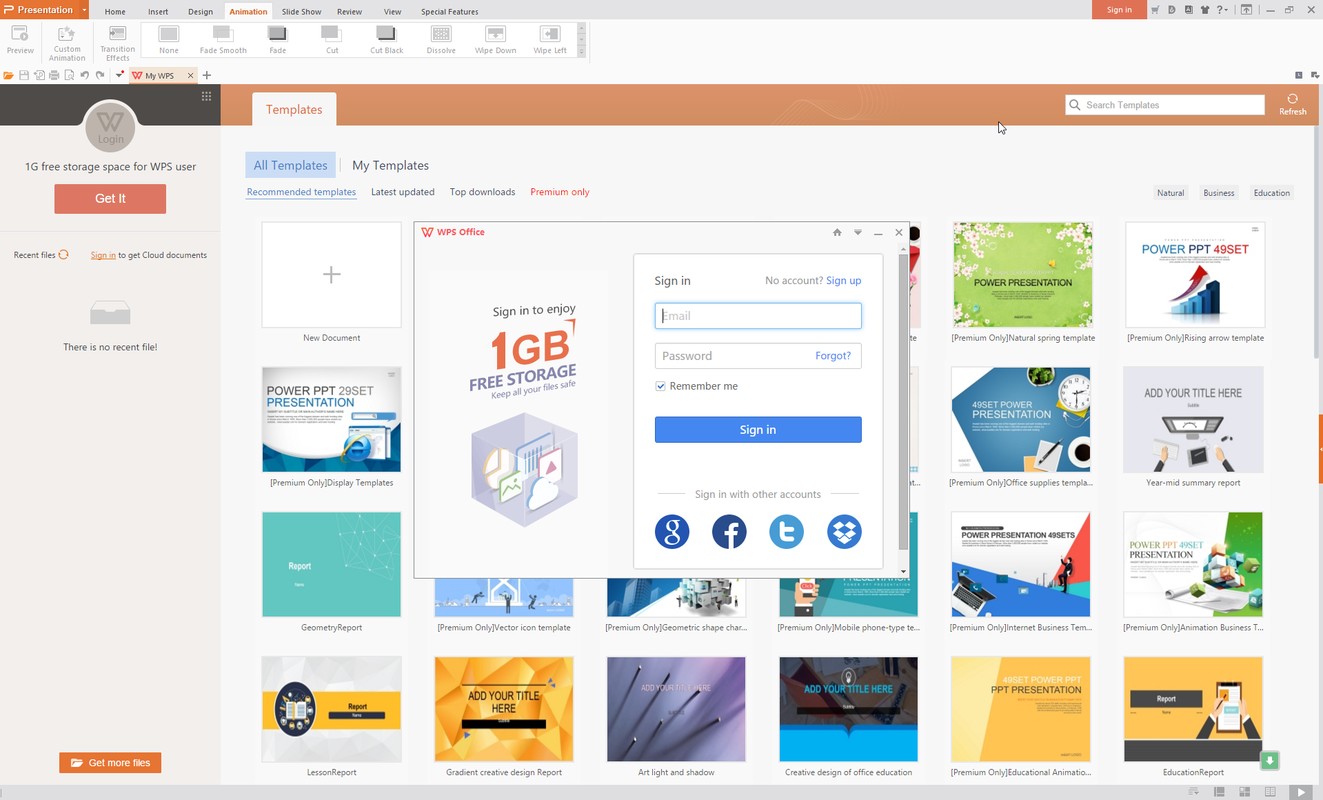Screen dimensions: 1323x800
Task: Open the Home ribbon tab
Action: tap(115, 11)
